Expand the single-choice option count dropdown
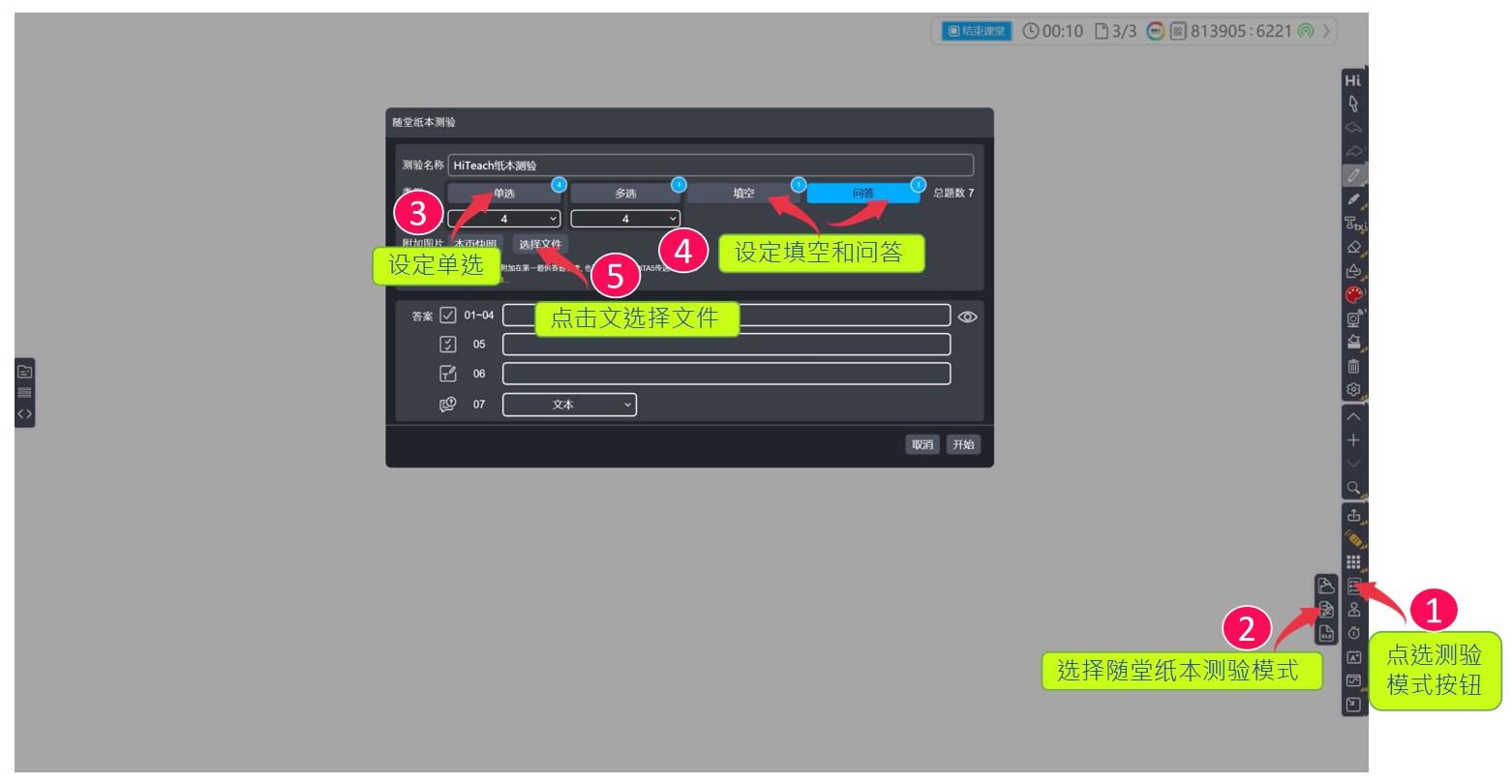1512x784 pixels. tap(503, 219)
